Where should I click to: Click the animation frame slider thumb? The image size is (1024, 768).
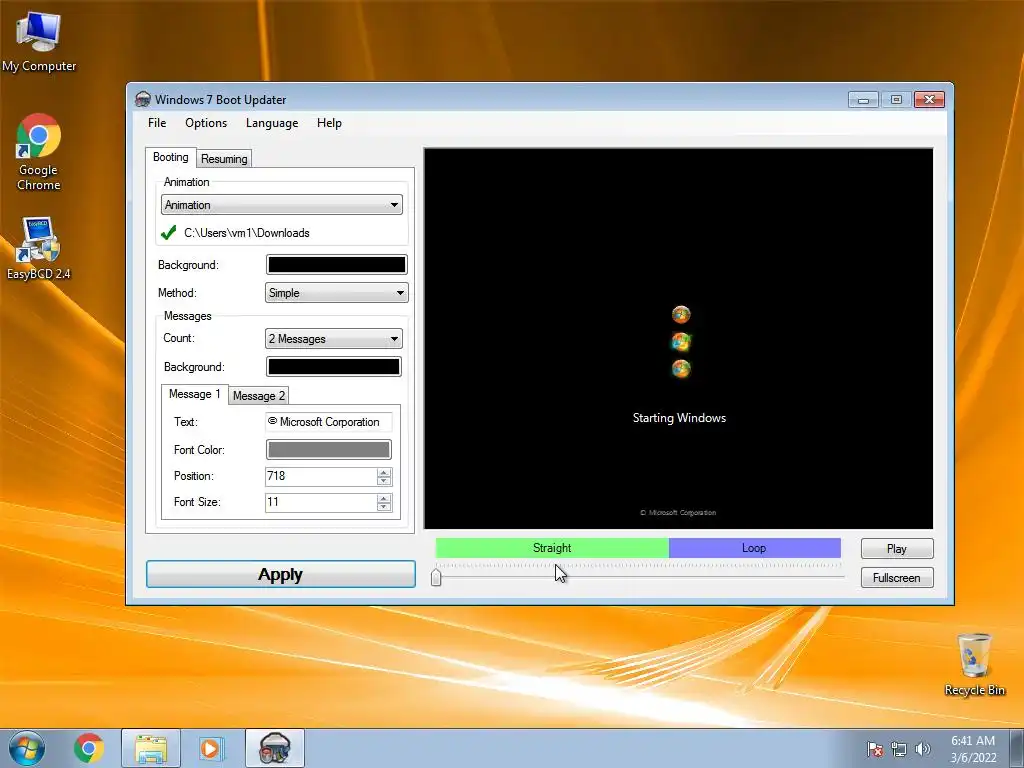(x=436, y=577)
